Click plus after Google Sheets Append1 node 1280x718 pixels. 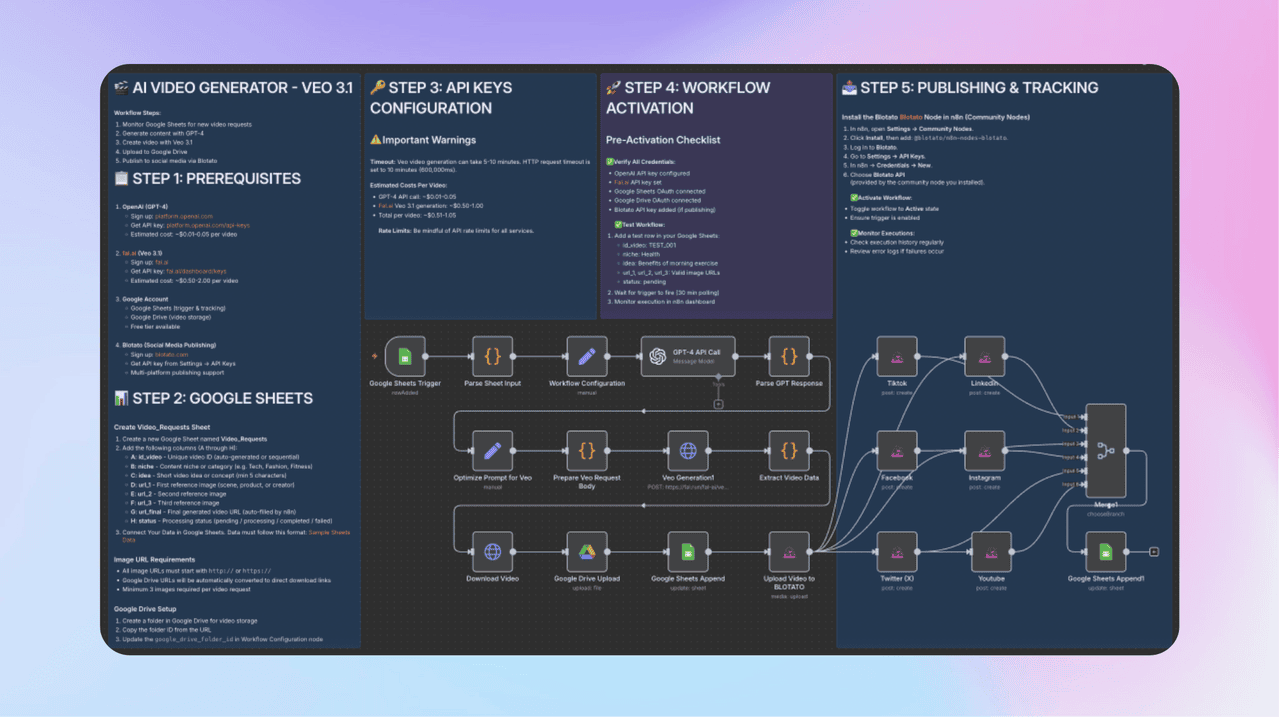click(1154, 551)
